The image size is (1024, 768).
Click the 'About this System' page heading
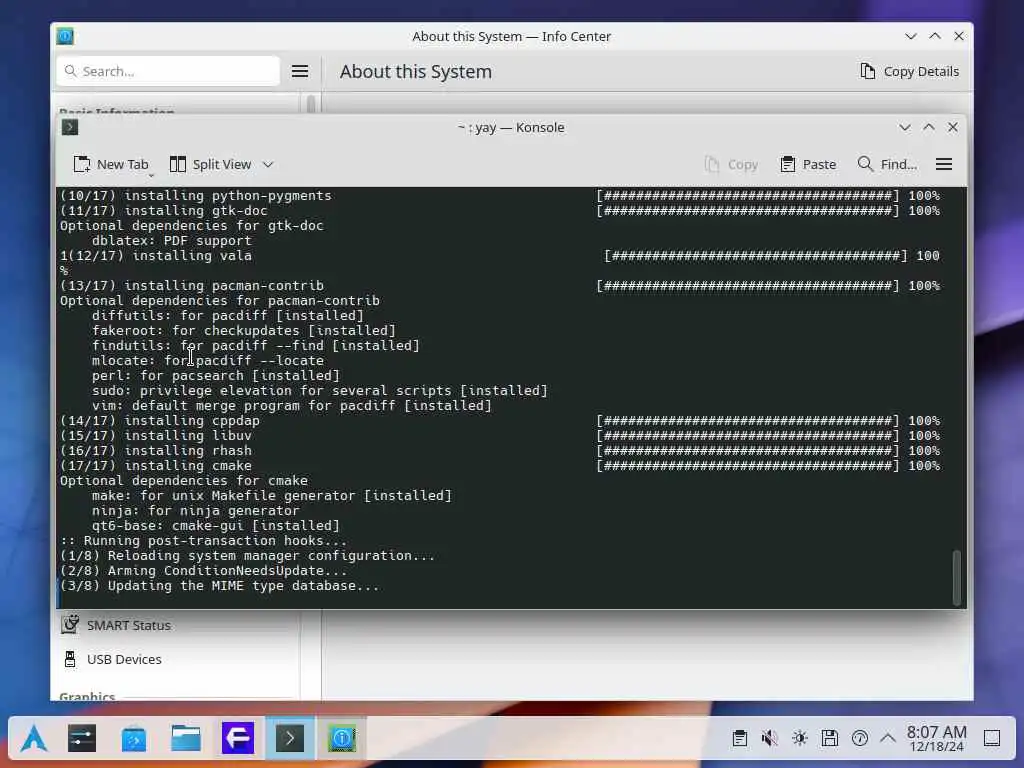[415, 72]
